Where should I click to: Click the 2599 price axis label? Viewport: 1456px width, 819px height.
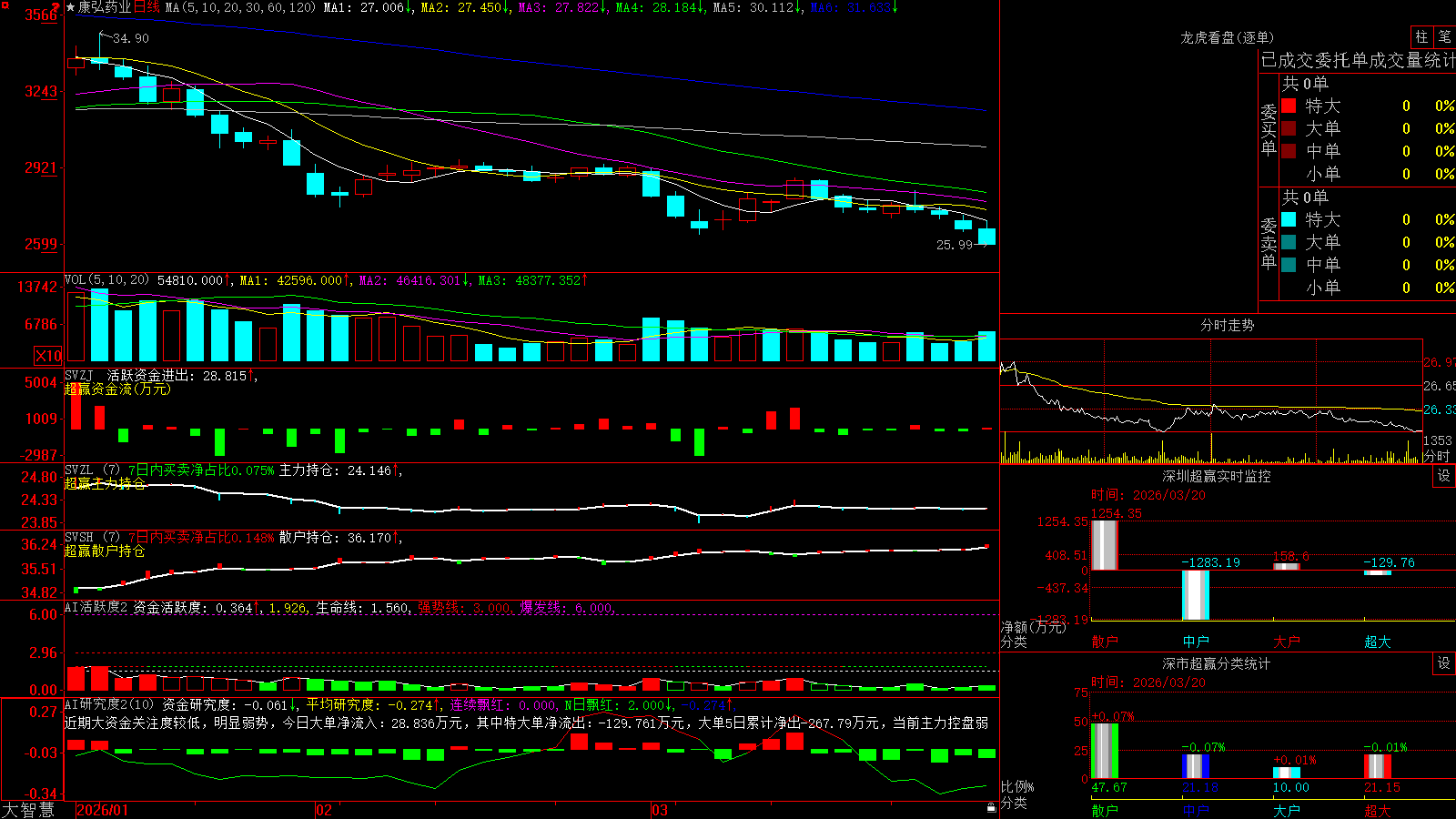pyautogui.click(x=41, y=244)
